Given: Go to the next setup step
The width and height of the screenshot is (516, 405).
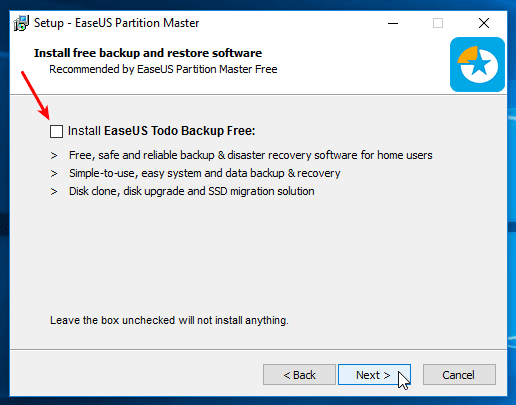Looking at the screenshot, I should click(x=374, y=375).
